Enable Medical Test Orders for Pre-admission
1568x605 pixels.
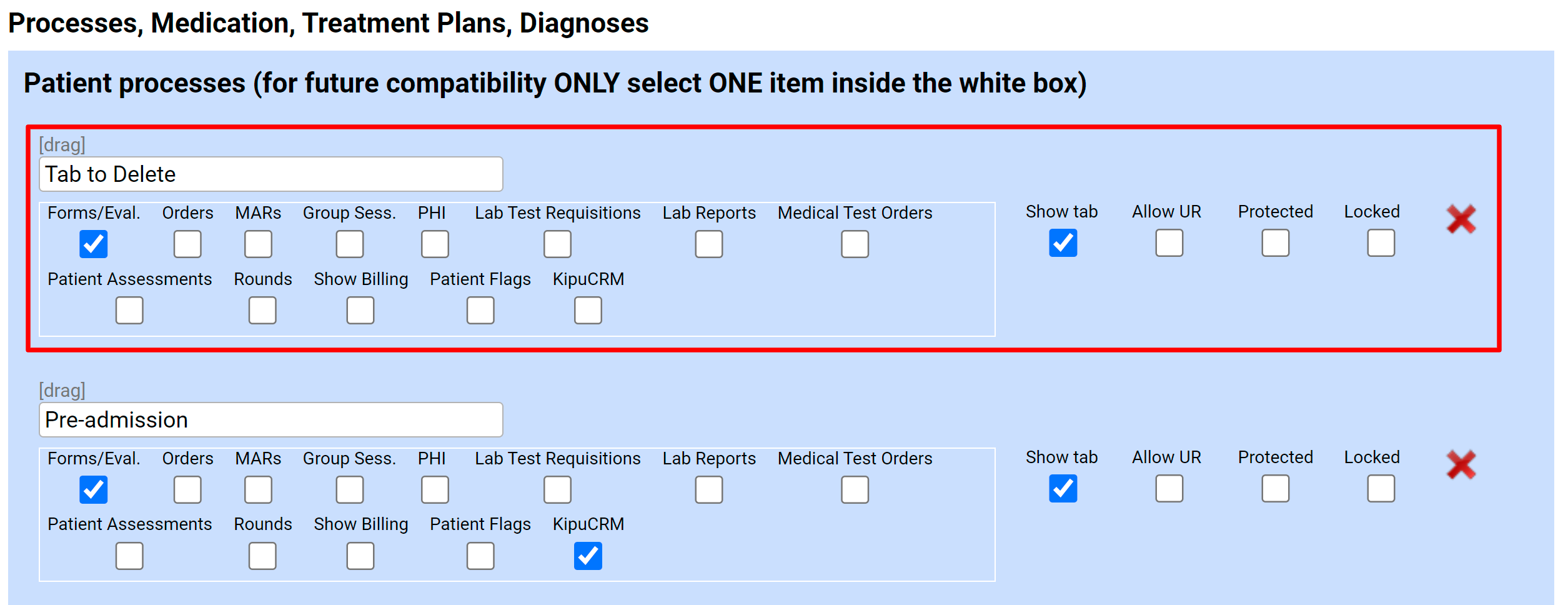854,491
